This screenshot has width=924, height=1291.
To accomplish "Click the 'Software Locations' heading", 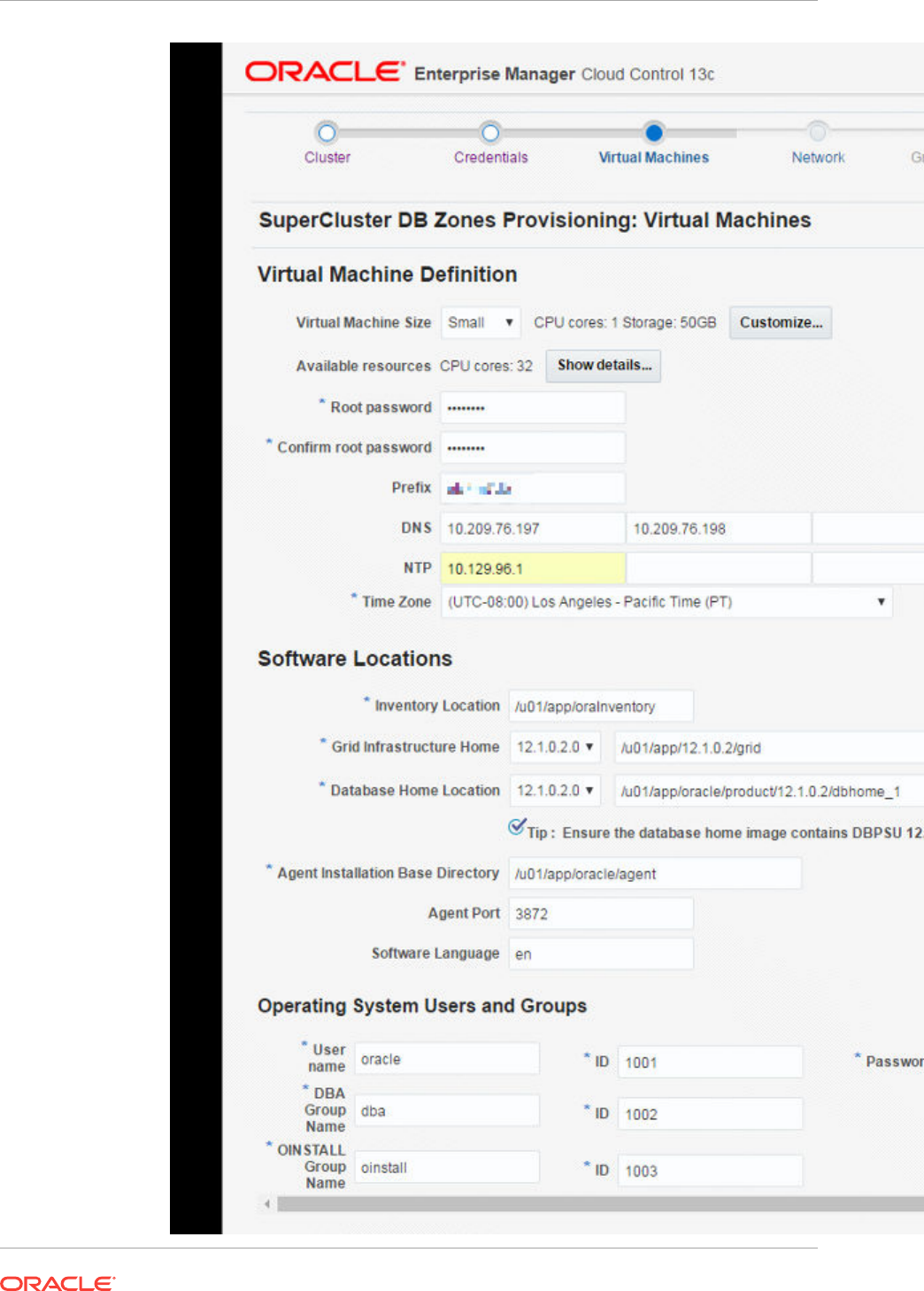I will pos(355,659).
